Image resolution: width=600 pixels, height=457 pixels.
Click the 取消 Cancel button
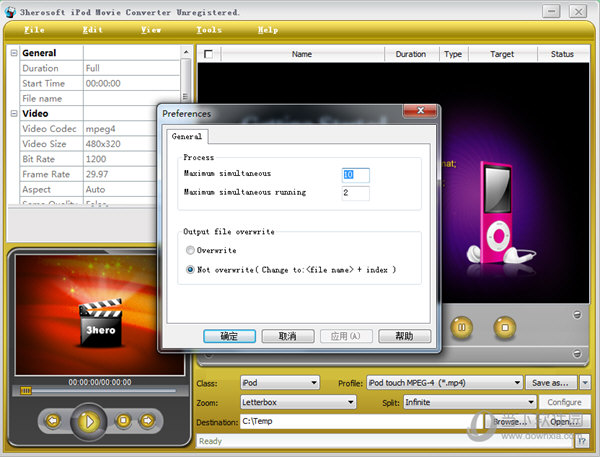[x=288, y=336]
